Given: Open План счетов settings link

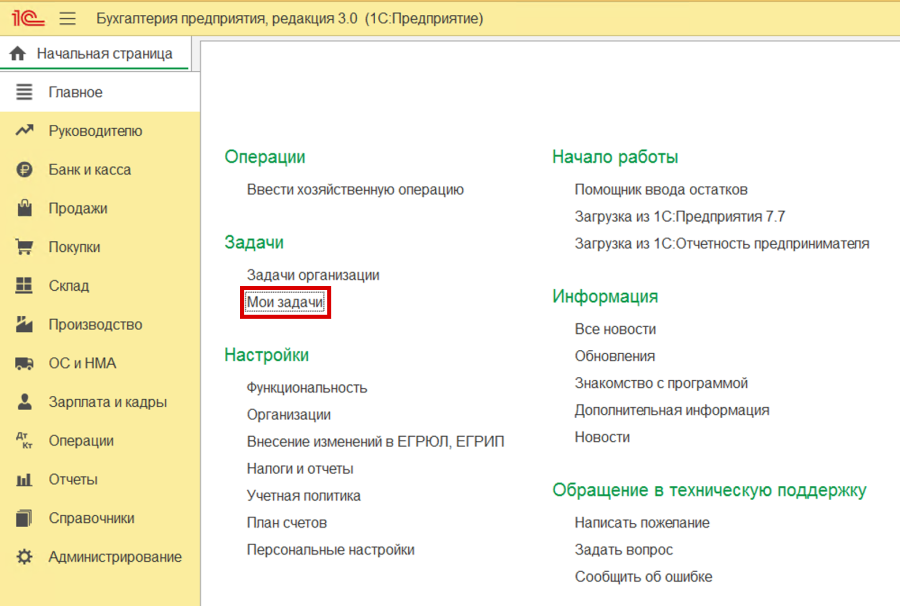Looking at the screenshot, I should [x=287, y=523].
